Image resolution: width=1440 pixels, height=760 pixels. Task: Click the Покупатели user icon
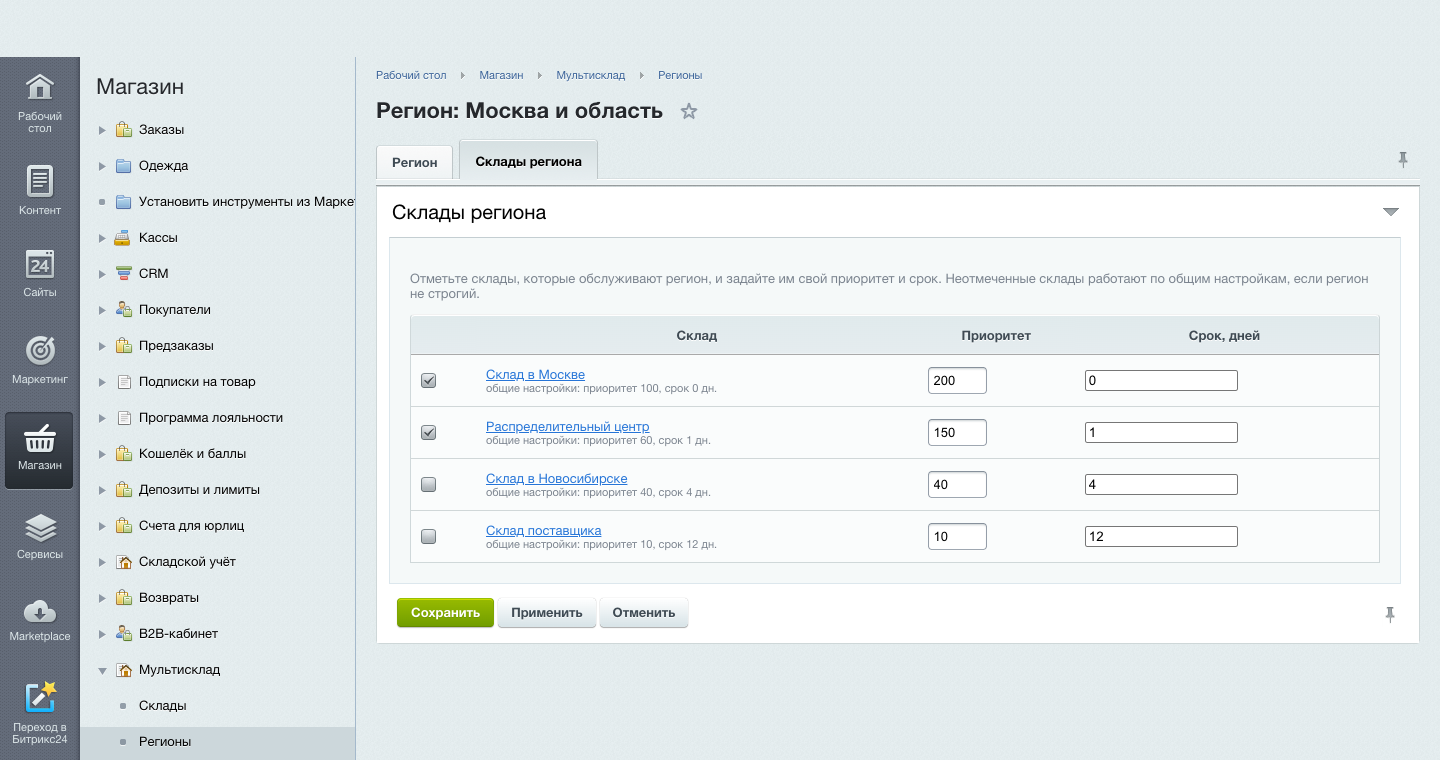pyautogui.click(x=124, y=310)
